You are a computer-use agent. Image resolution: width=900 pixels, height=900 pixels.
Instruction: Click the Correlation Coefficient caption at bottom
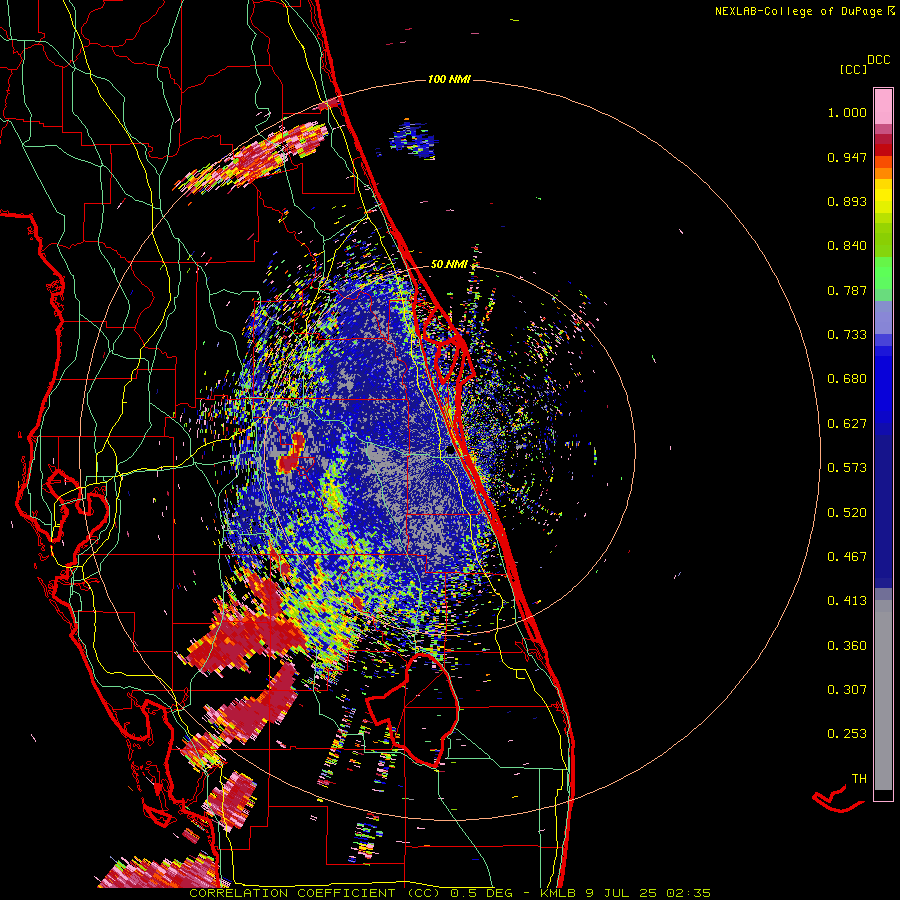[450, 893]
